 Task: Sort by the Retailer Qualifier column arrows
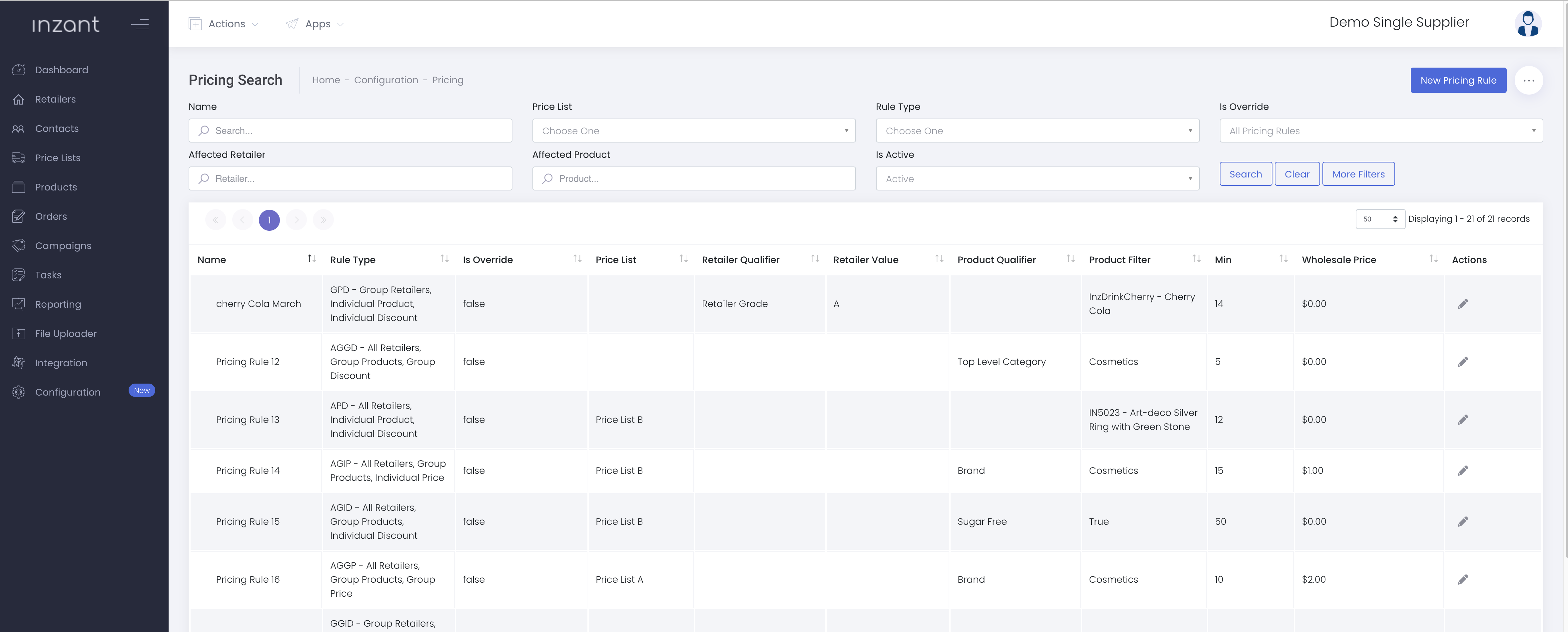click(x=815, y=258)
